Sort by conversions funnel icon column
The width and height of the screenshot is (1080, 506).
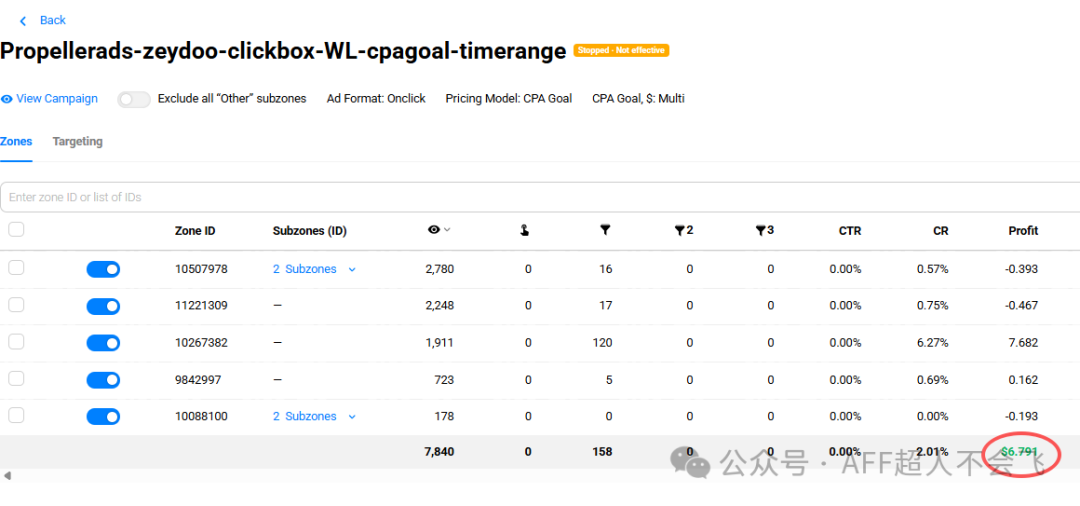click(x=604, y=231)
